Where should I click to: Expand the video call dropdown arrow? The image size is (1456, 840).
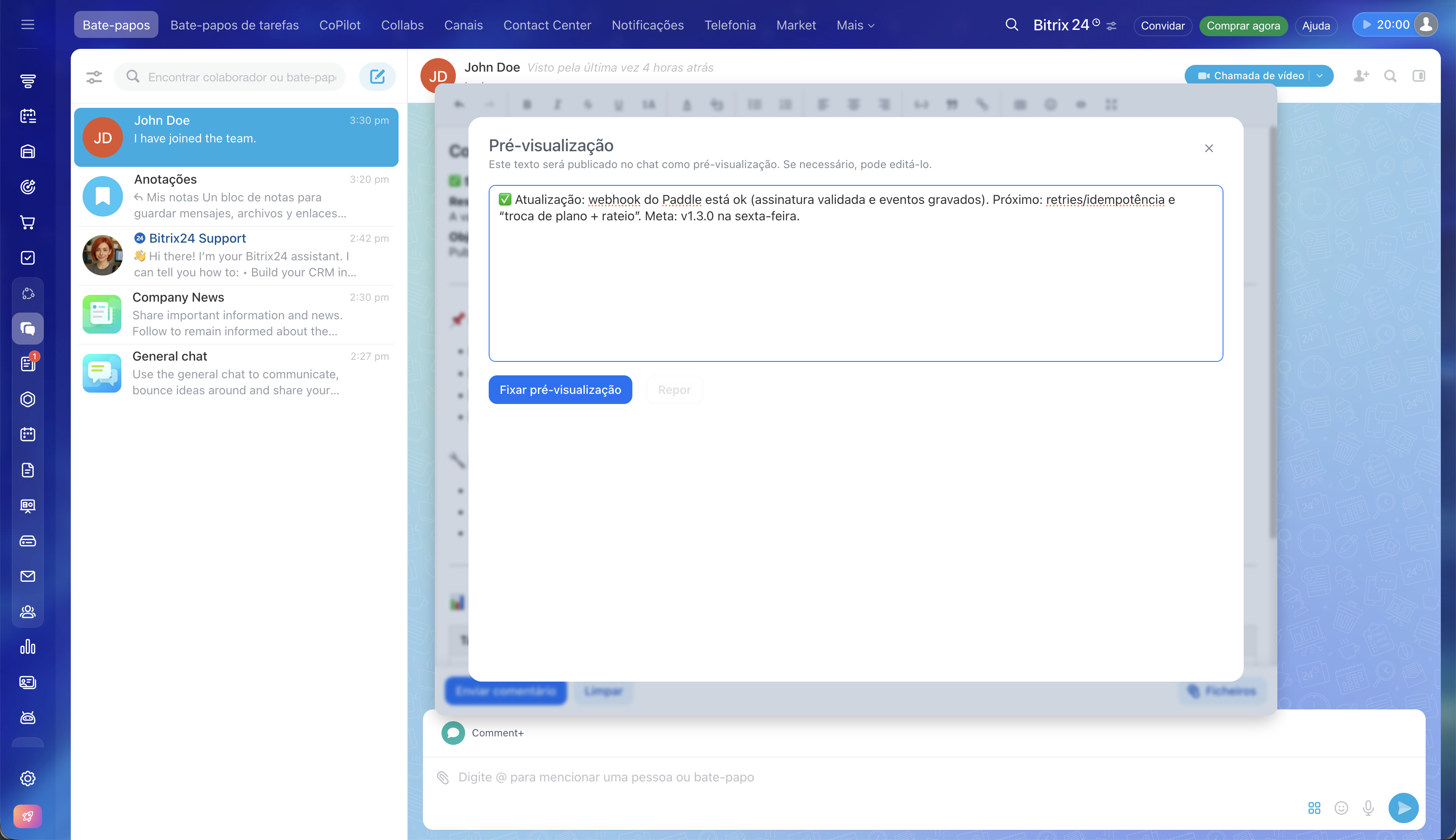tap(1319, 76)
